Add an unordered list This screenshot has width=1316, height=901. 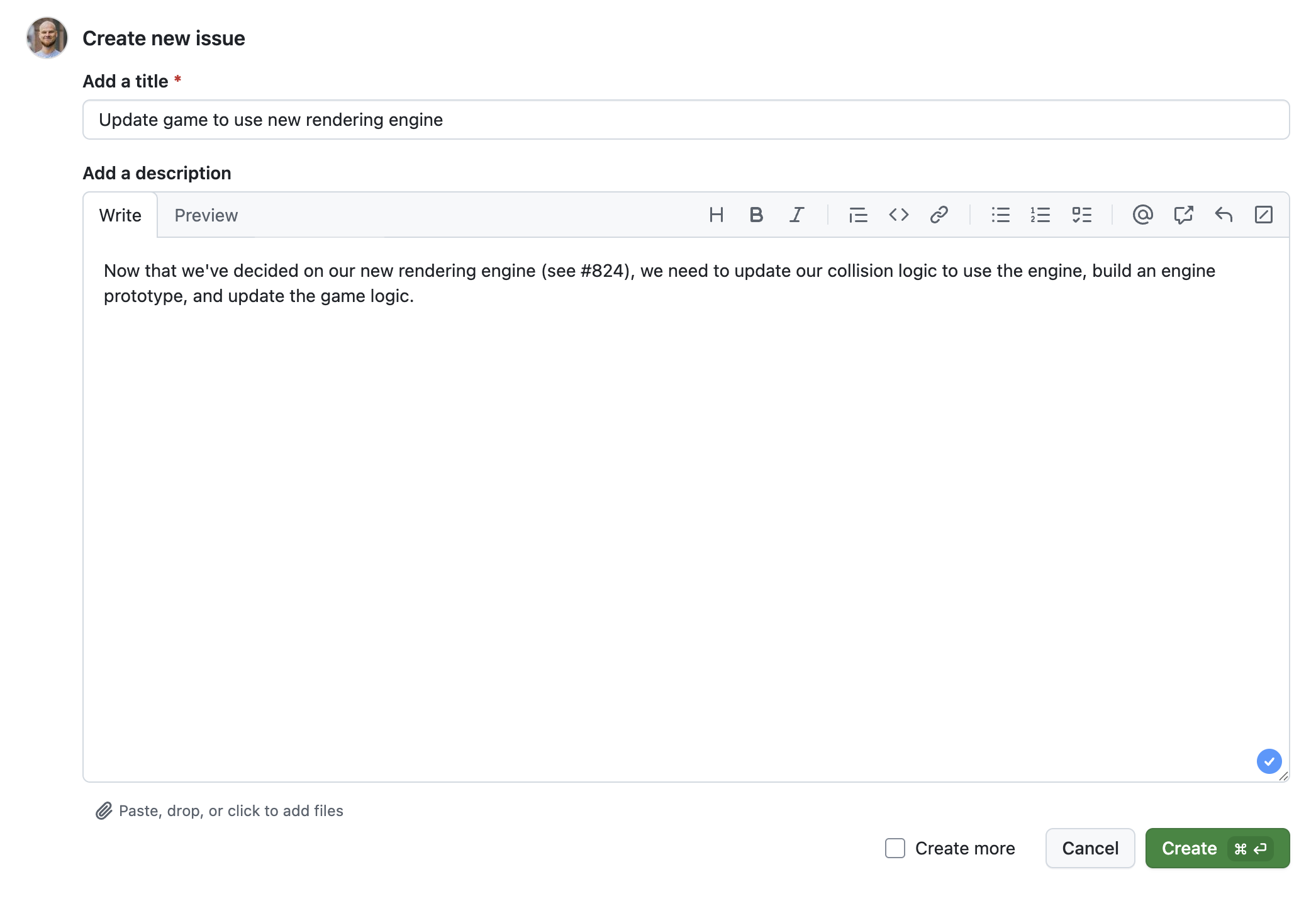pyautogui.click(x=1000, y=215)
